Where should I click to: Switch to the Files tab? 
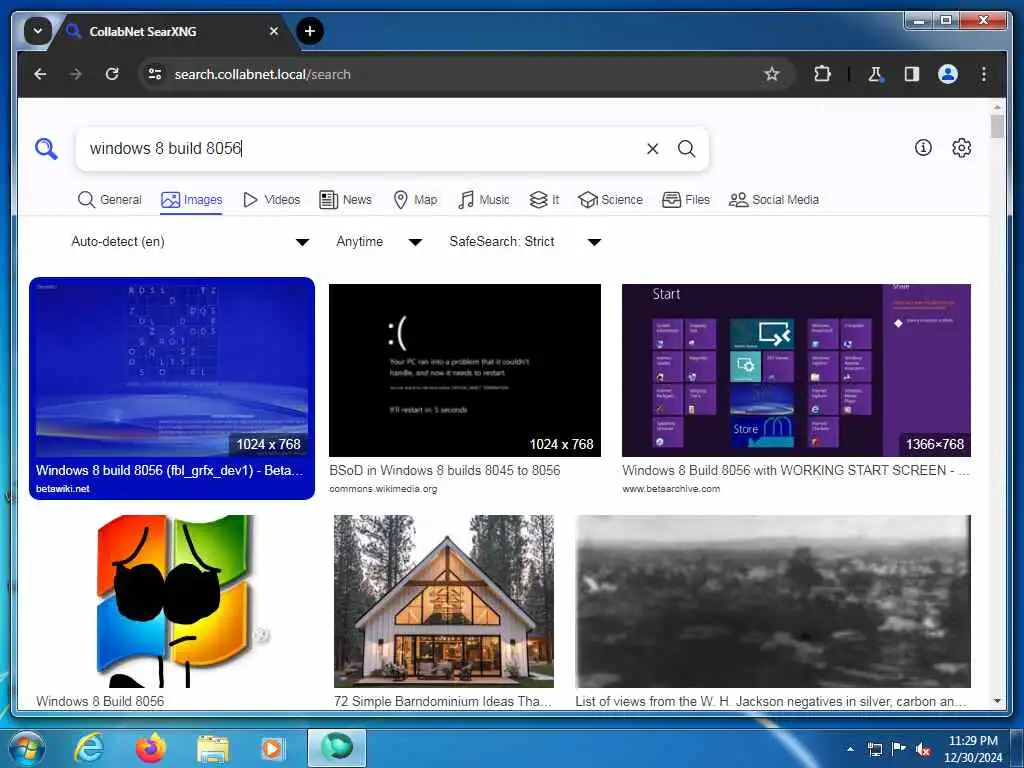[x=686, y=200]
